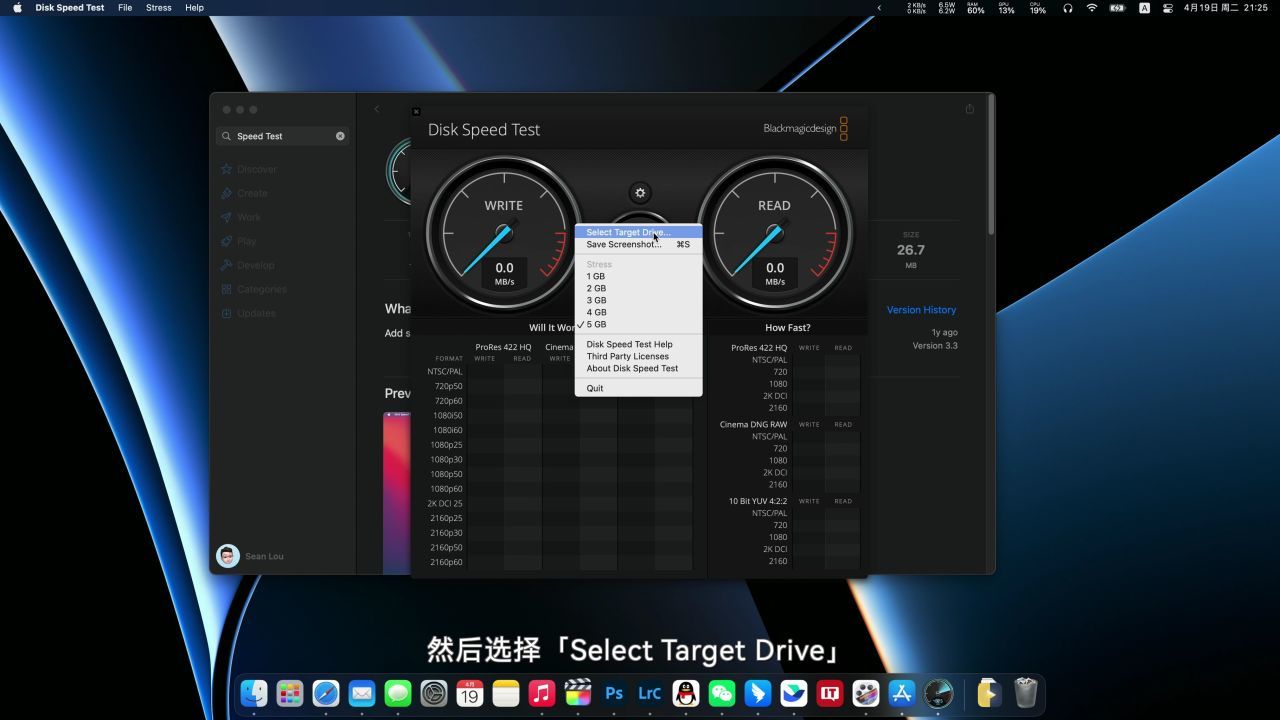Viewport: 1280px width, 720px height.
Task: Open the Help menu in menu bar
Action: [195, 8]
